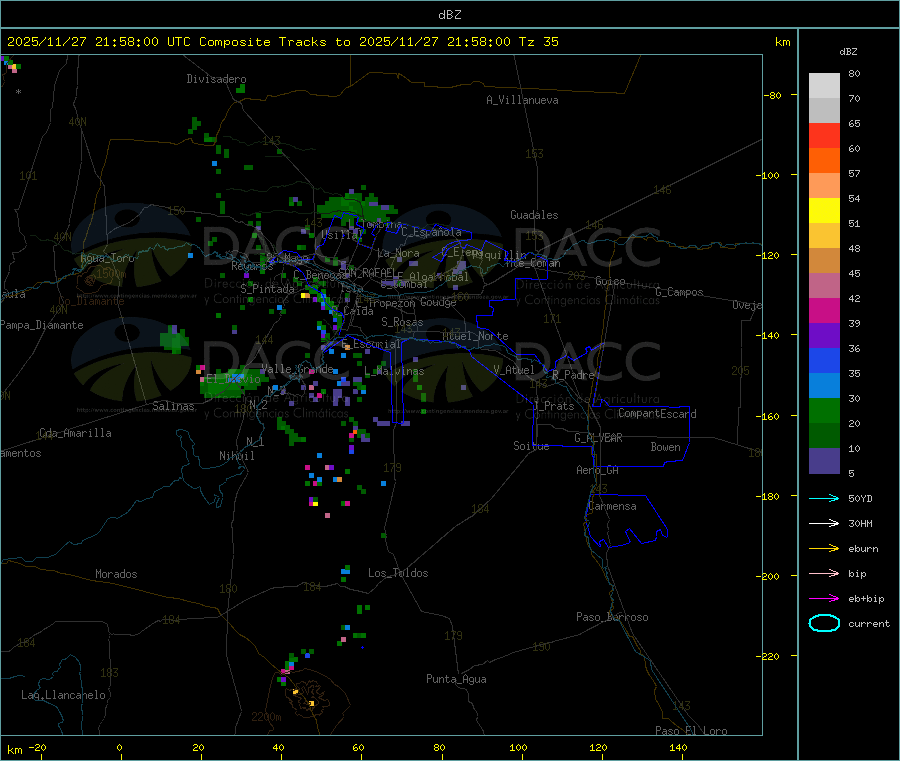Select the Agua_Toro map label
The height and width of the screenshot is (761, 900).
107,258
